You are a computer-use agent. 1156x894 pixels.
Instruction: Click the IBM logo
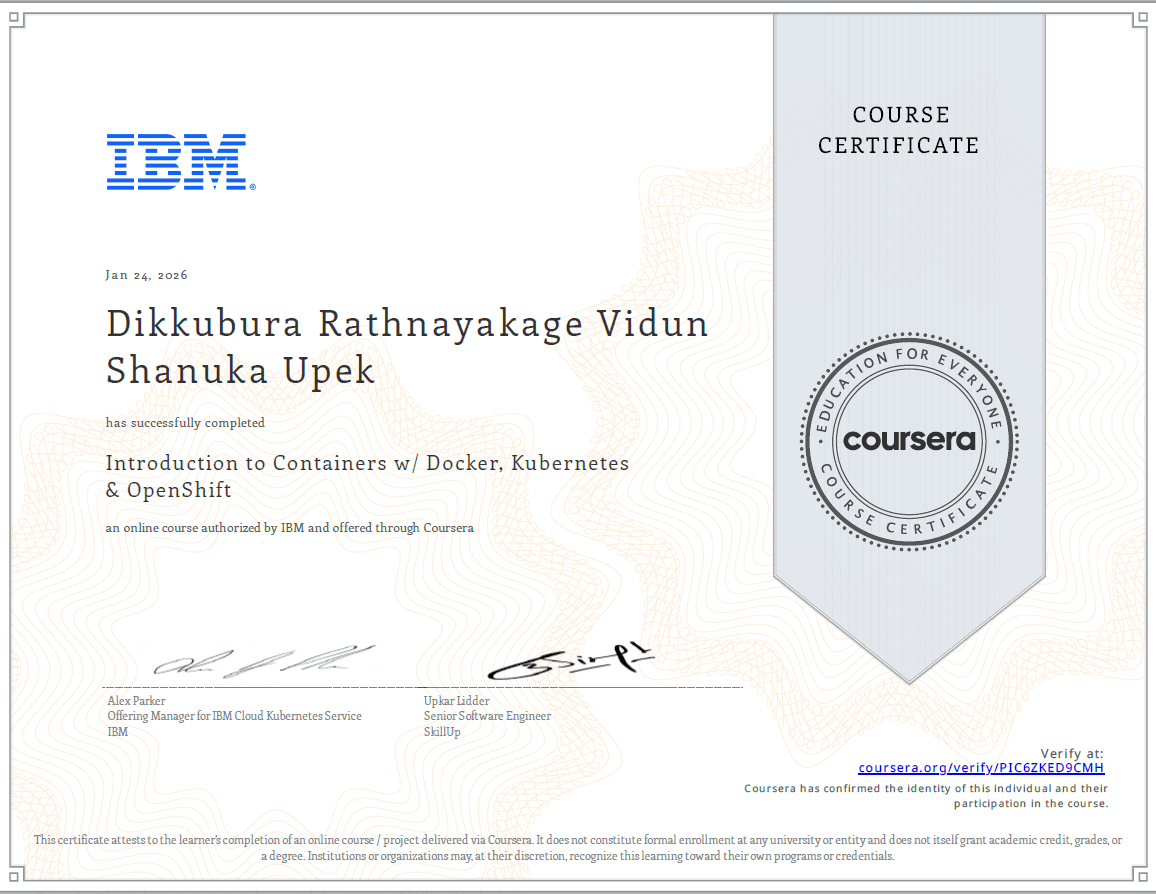point(180,160)
